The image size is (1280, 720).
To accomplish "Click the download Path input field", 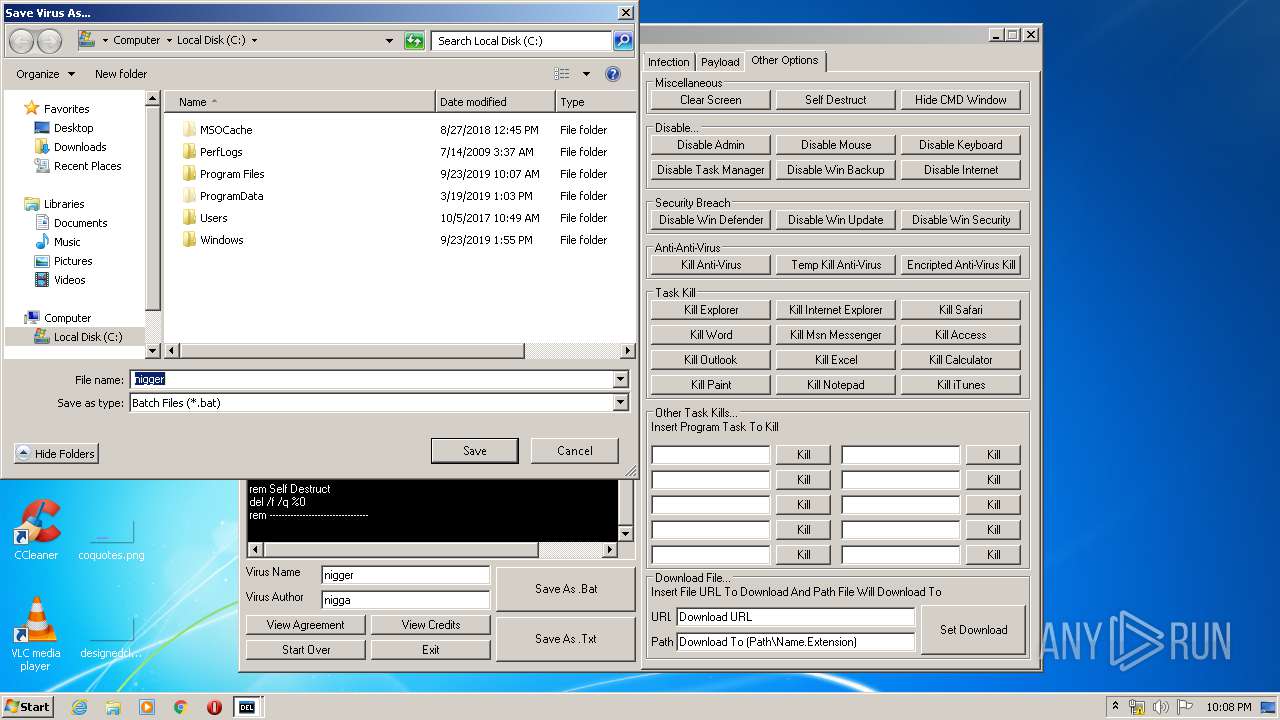I will pyautogui.click(x=796, y=642).
